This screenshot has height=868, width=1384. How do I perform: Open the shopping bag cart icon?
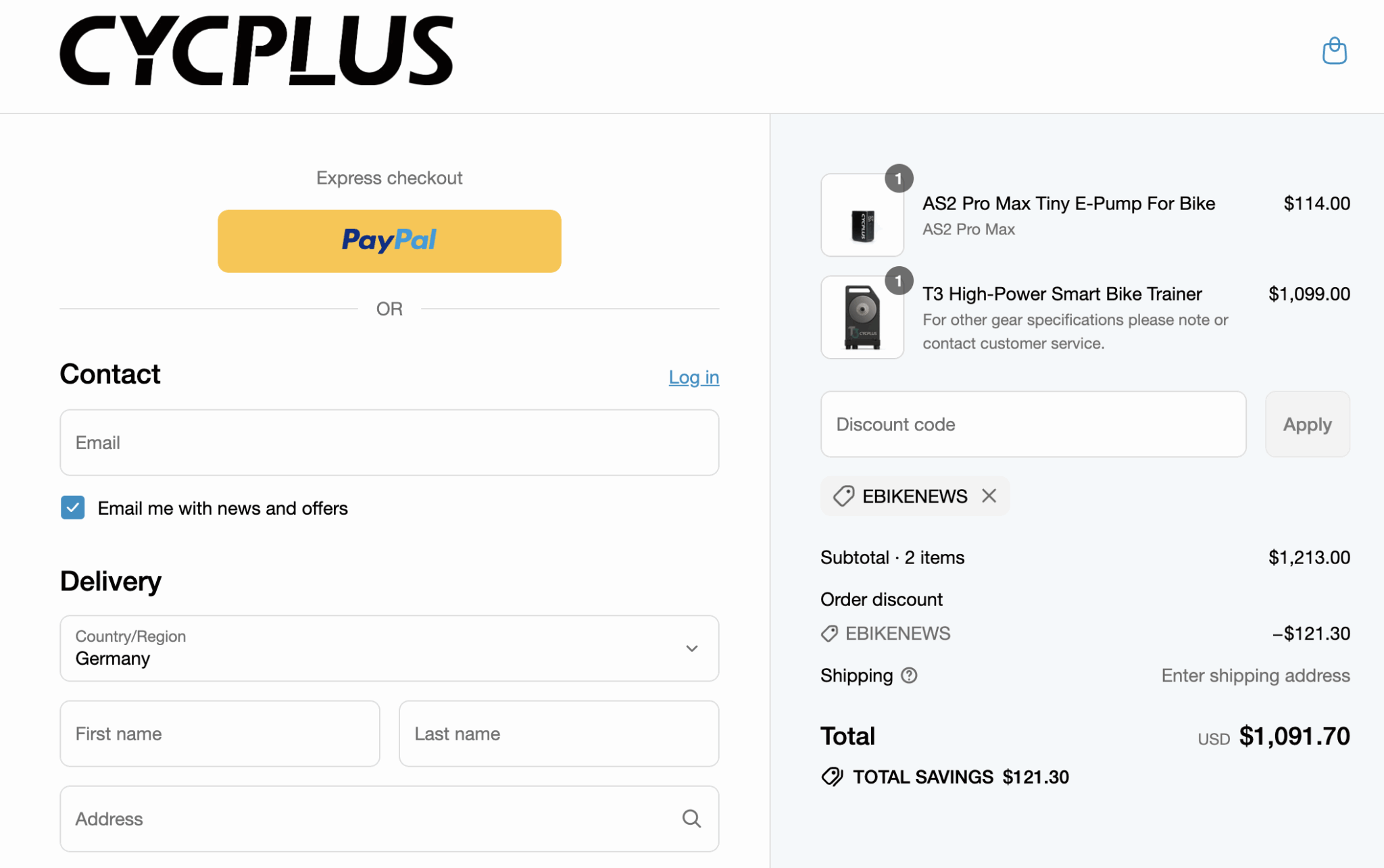tap(1334, 51)
